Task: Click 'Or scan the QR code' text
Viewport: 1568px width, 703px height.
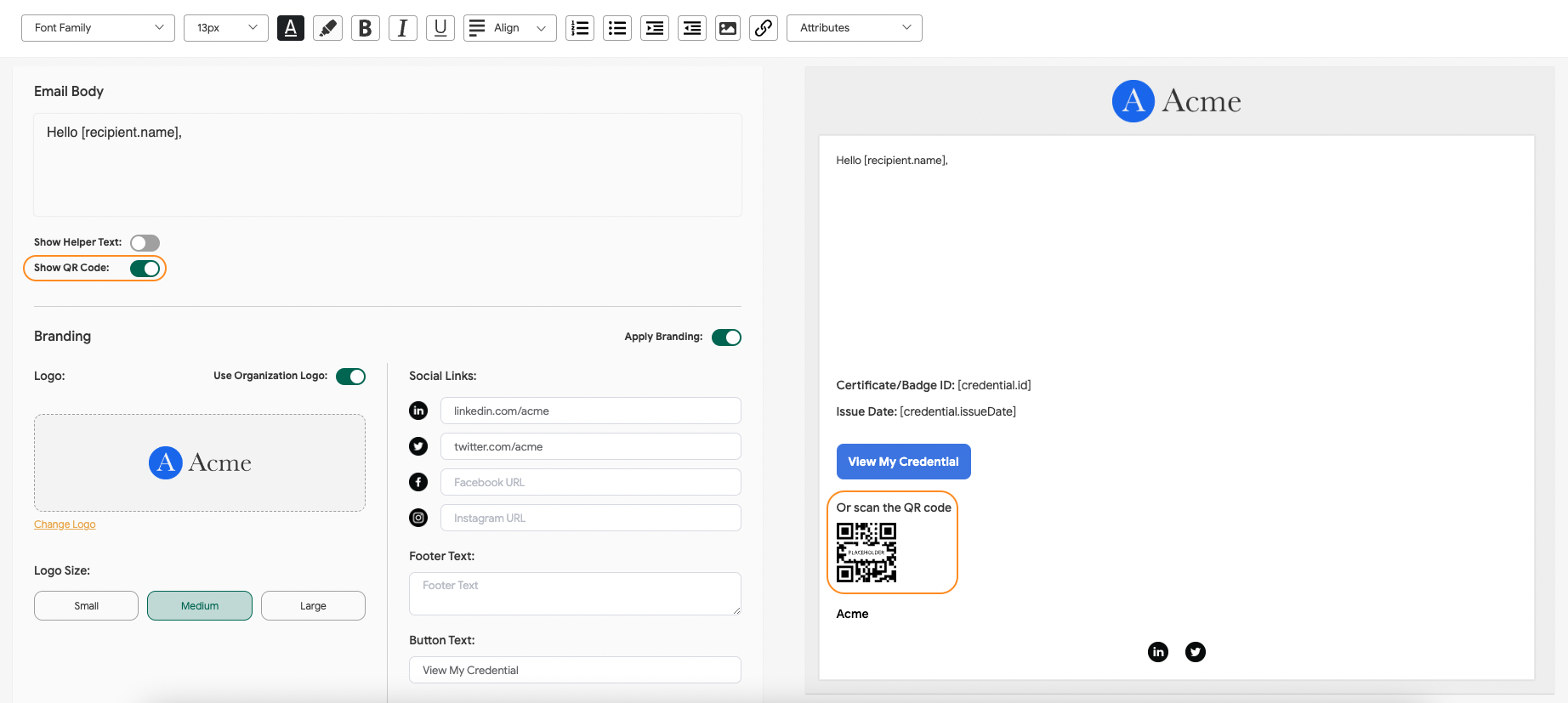Action: pos(894,507)
